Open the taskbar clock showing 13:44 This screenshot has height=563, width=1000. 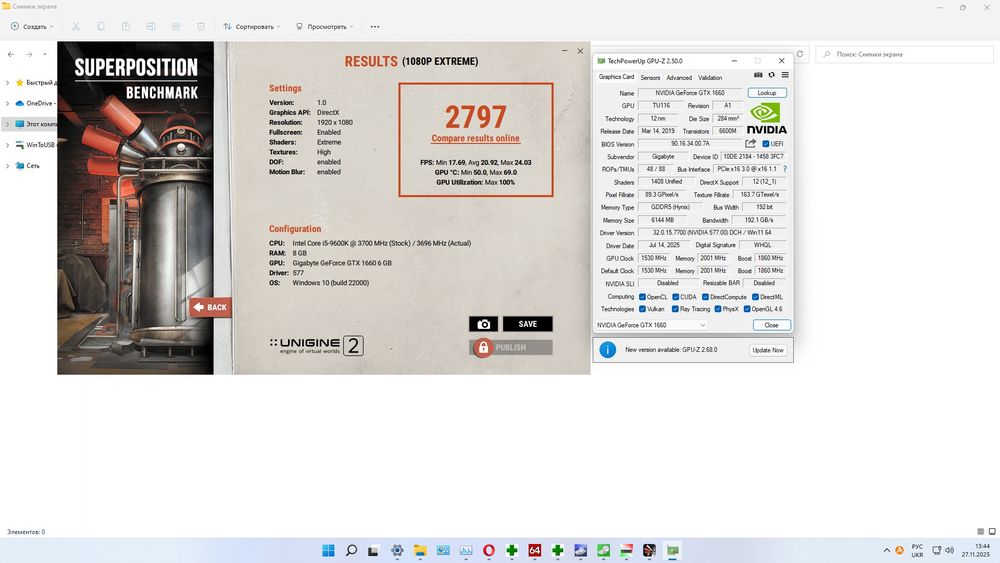tap(976, 550)
